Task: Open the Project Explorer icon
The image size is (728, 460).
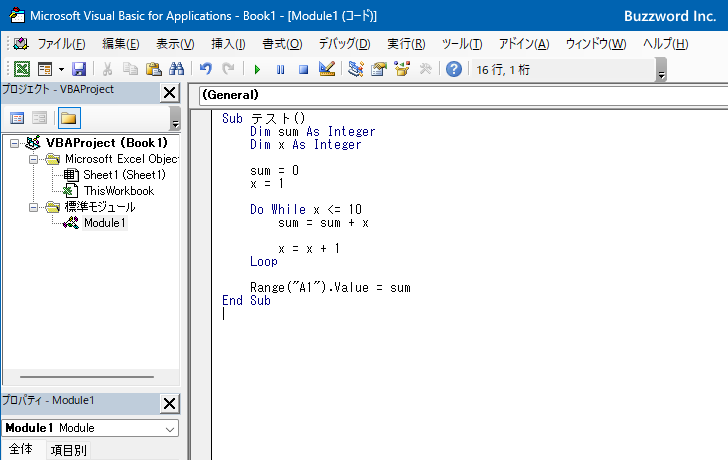Action: click(x=356, y=69)
